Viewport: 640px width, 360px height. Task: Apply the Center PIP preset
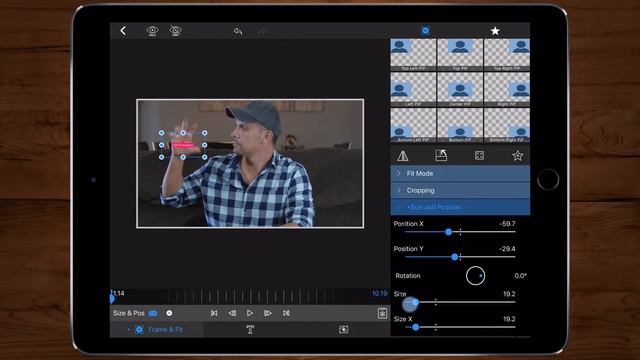[460, 90]
